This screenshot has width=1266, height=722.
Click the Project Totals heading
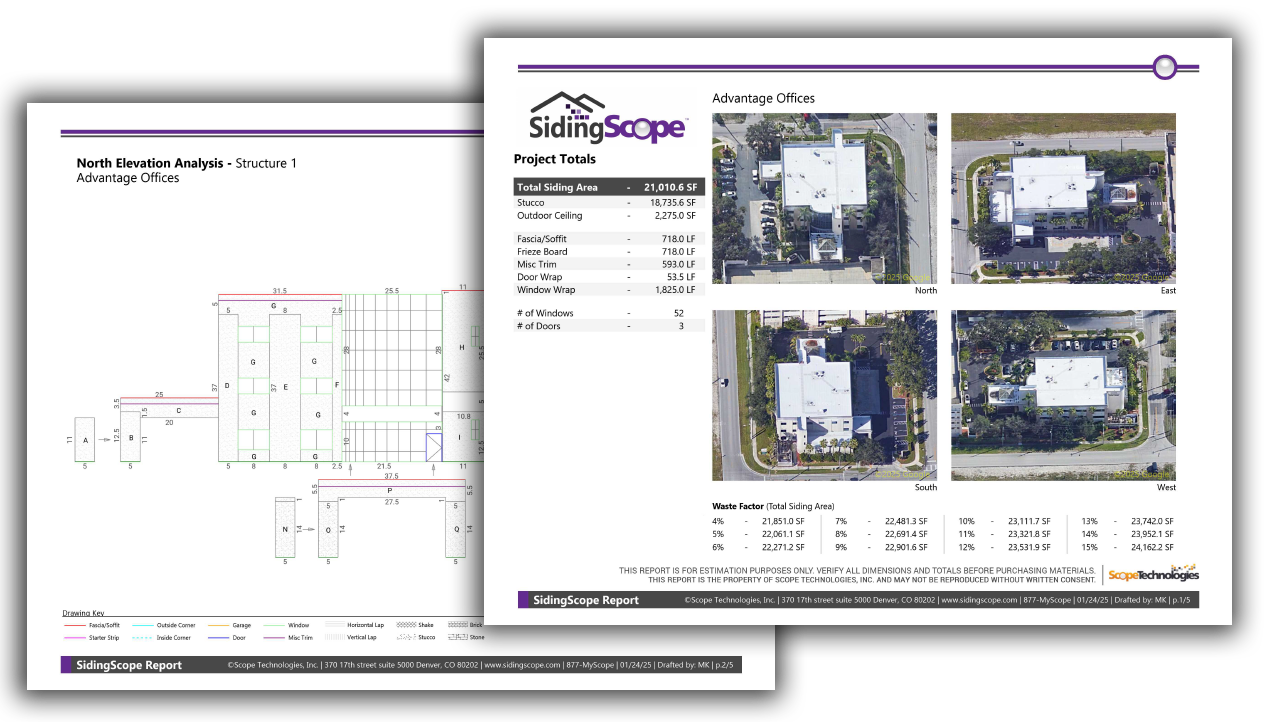554,159
